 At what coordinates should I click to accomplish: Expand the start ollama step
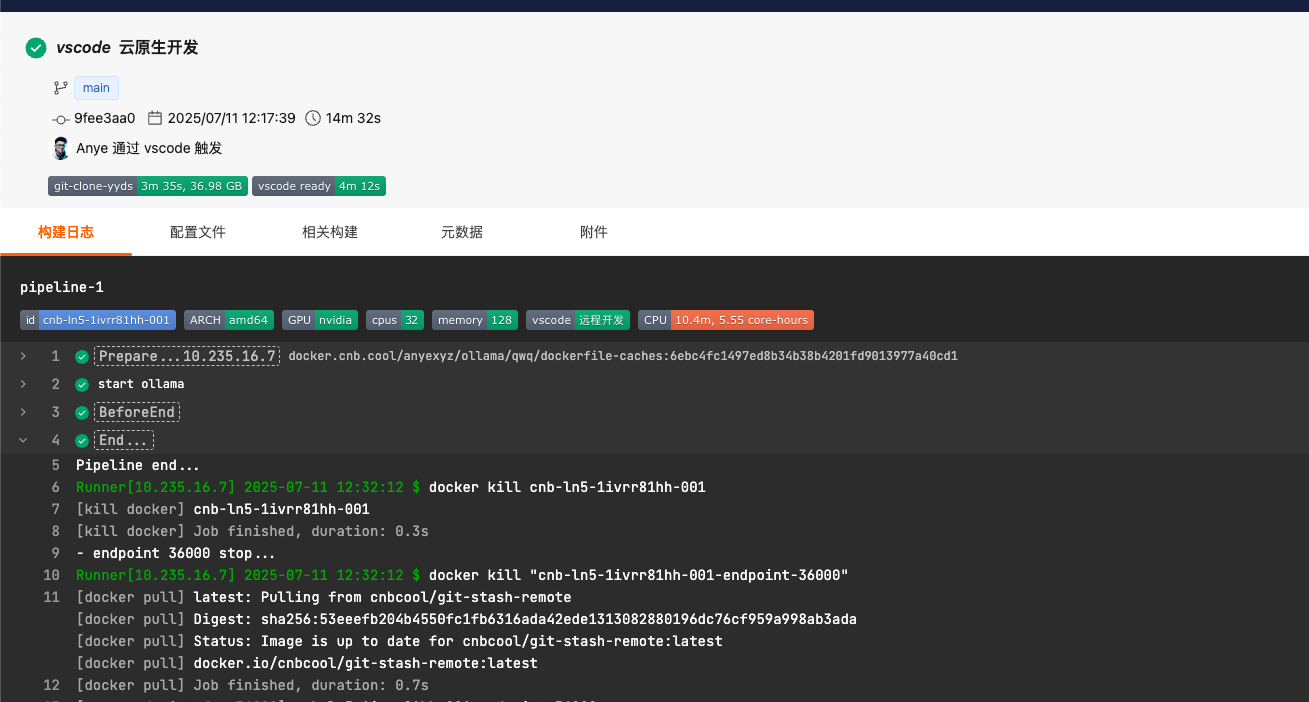[23, 384]
